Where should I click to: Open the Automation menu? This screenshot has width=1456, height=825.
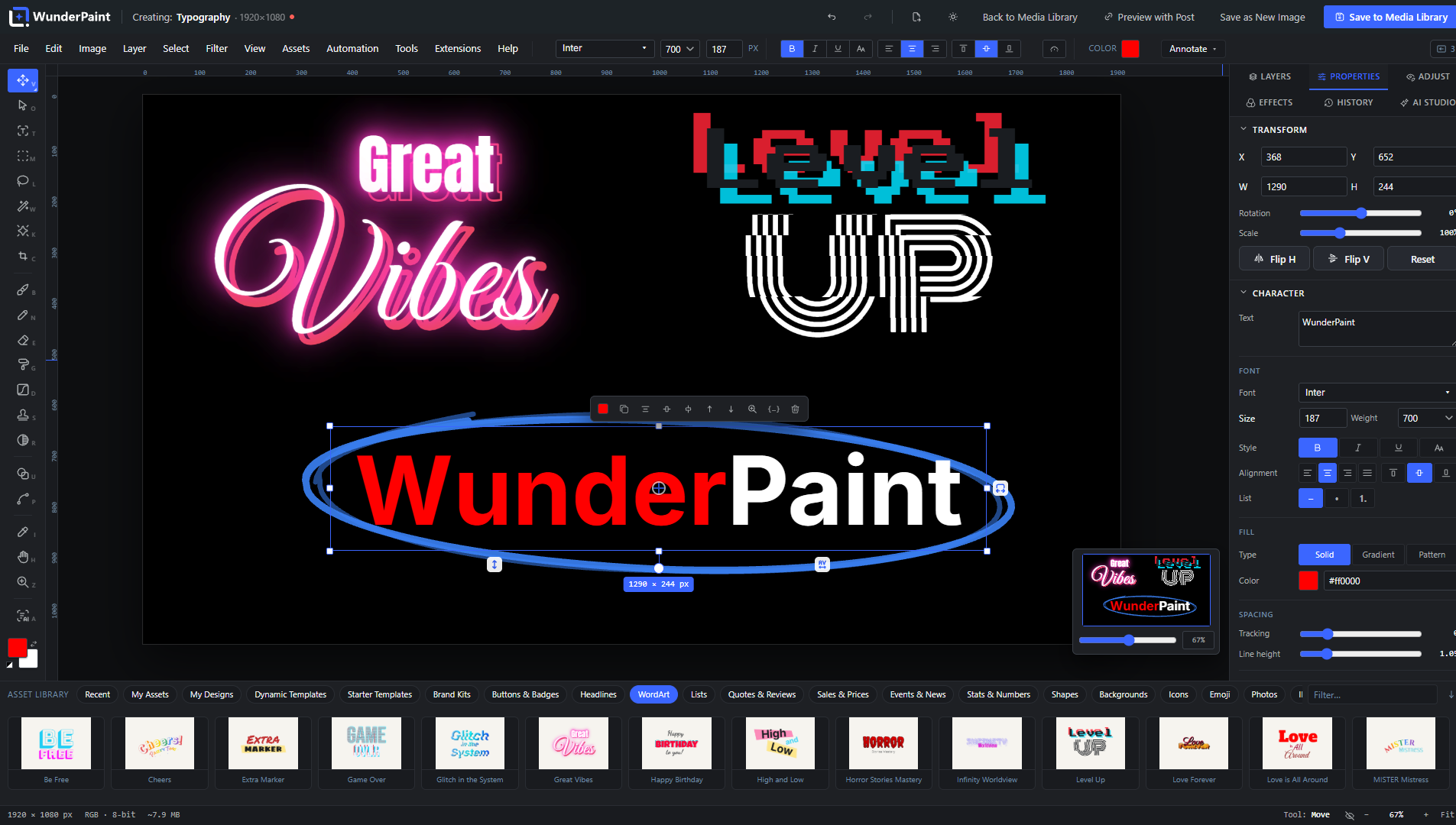click(352, 49)
